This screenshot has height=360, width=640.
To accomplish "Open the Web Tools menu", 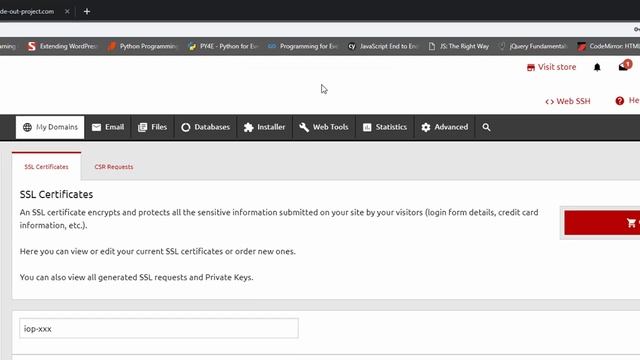I will [x=324, y=127].
